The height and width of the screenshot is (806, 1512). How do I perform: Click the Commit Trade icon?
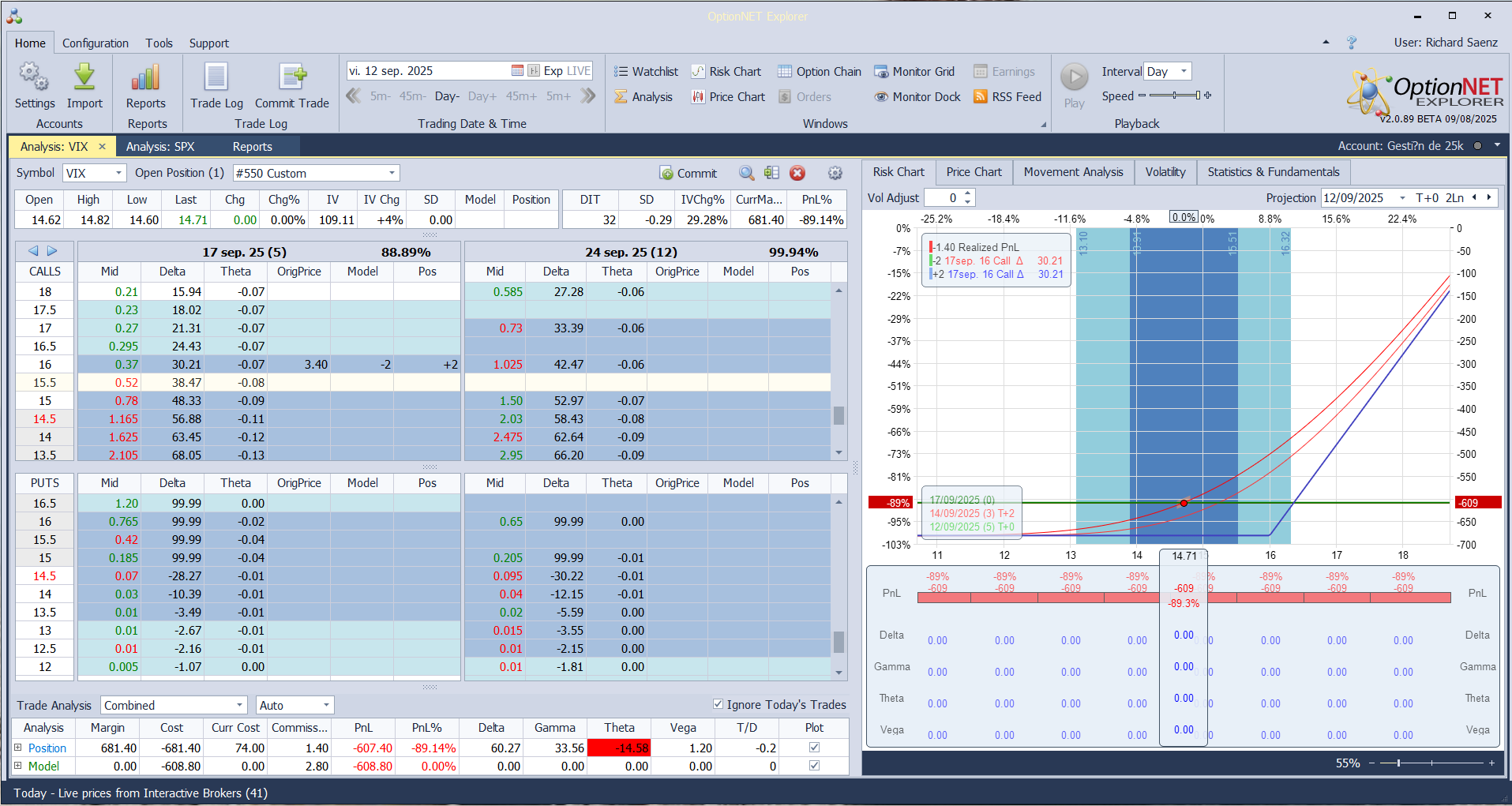pos(292,77)
